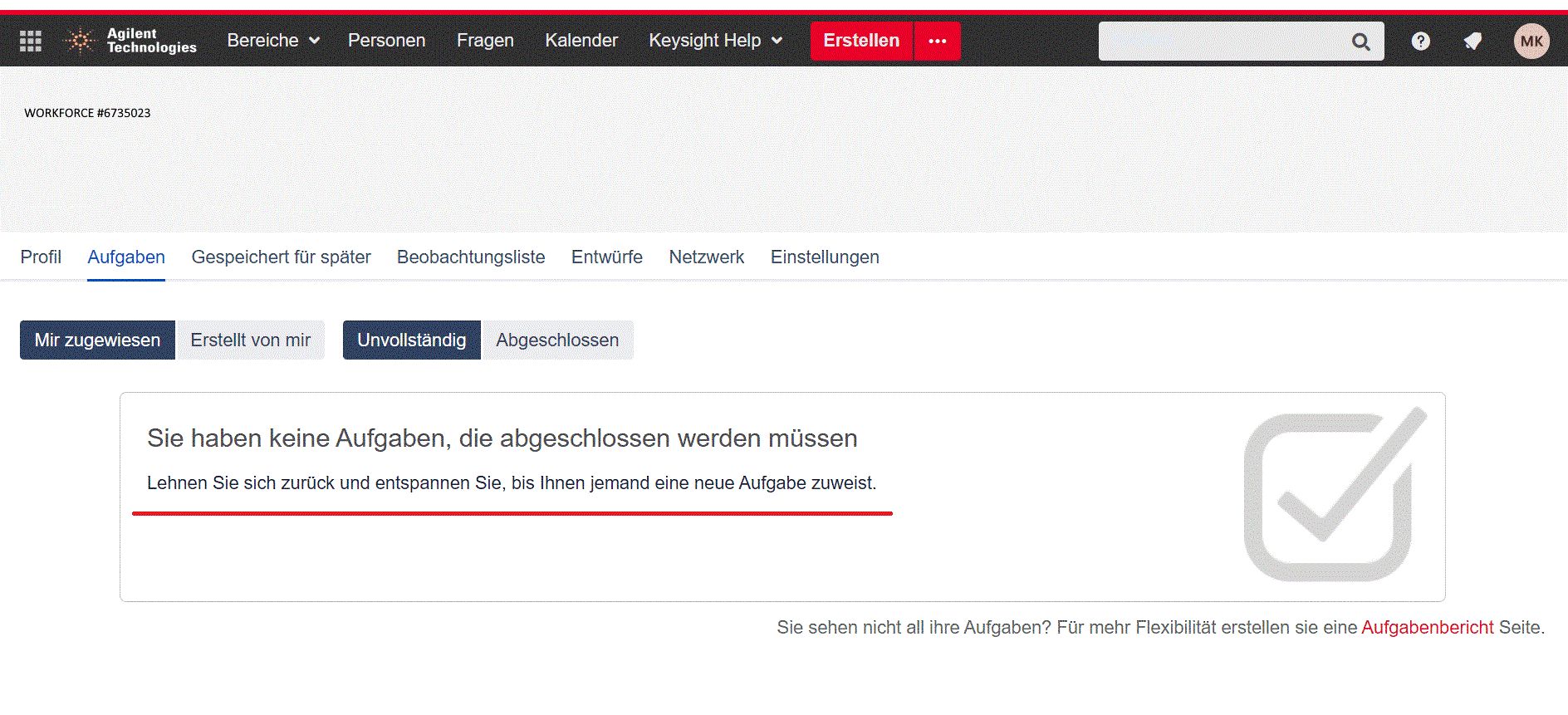Click the red Erstellen button
Image resolution: width=1568 pixels, height=715 pixels.
861,41
